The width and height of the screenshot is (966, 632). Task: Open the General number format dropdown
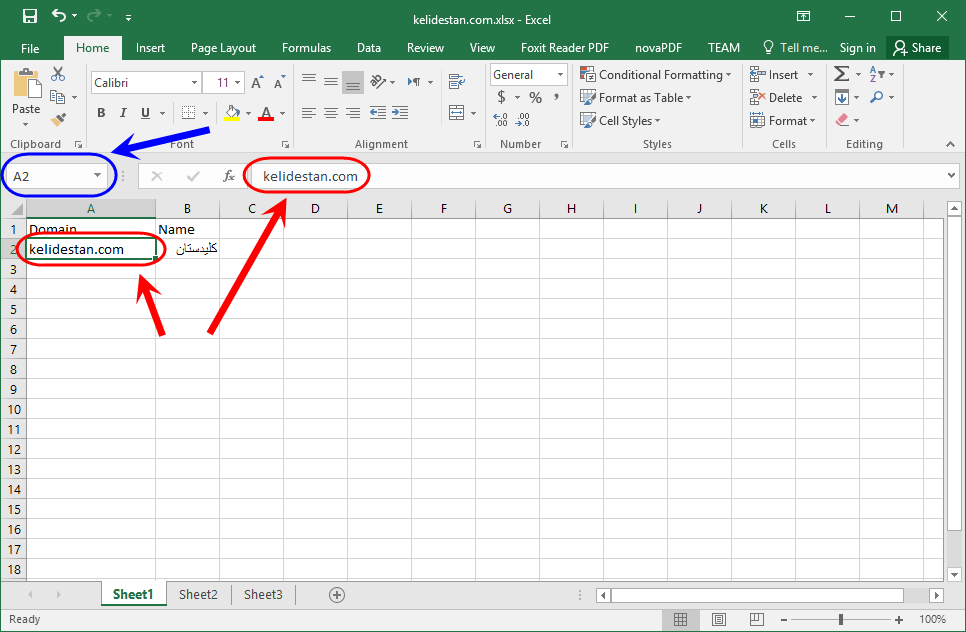(560, 75)
